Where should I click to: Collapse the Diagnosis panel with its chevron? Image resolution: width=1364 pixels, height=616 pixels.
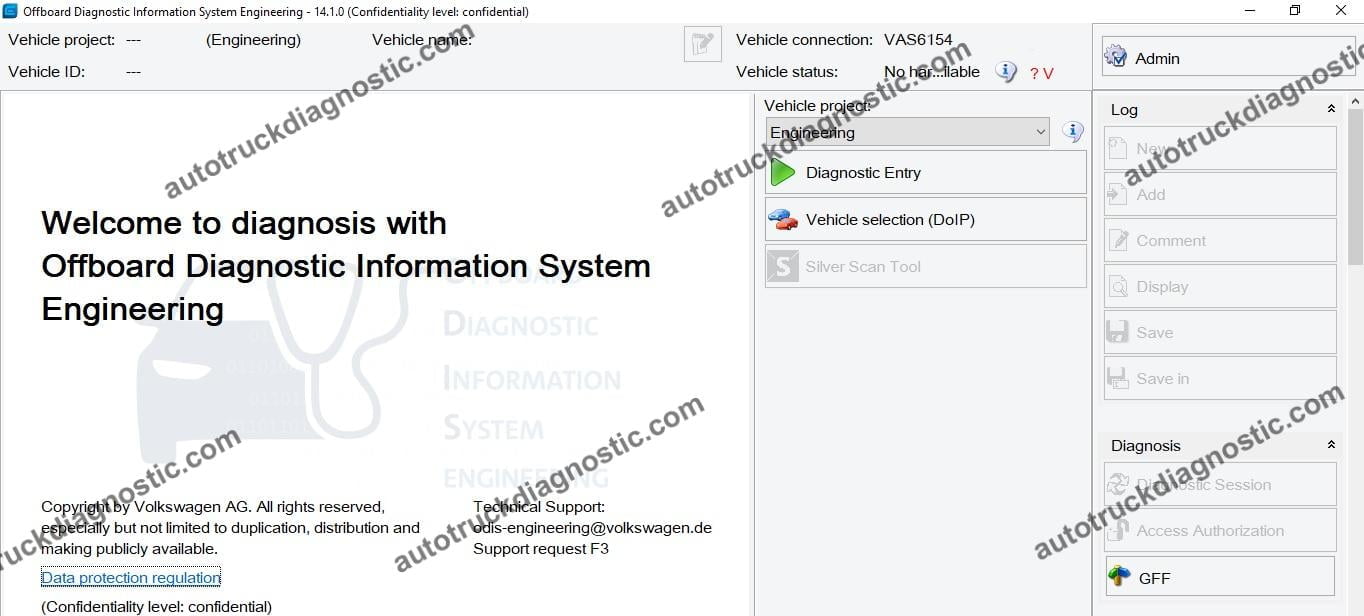[x=1331, y=444]
